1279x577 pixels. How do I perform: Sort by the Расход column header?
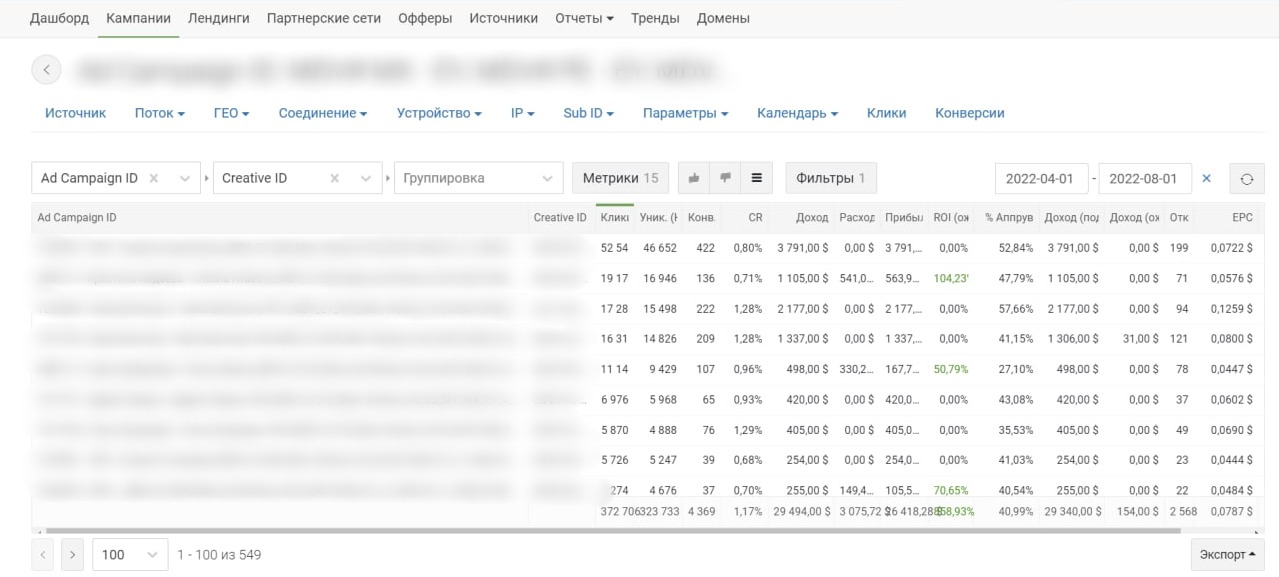[x=857, y=217]
